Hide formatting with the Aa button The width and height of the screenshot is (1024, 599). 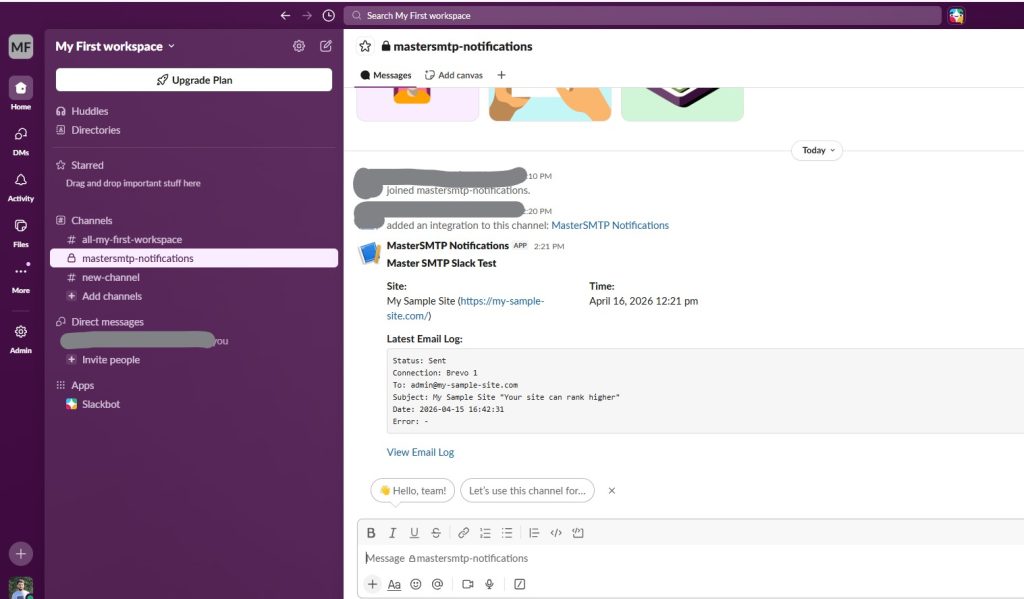click(394, 584)
